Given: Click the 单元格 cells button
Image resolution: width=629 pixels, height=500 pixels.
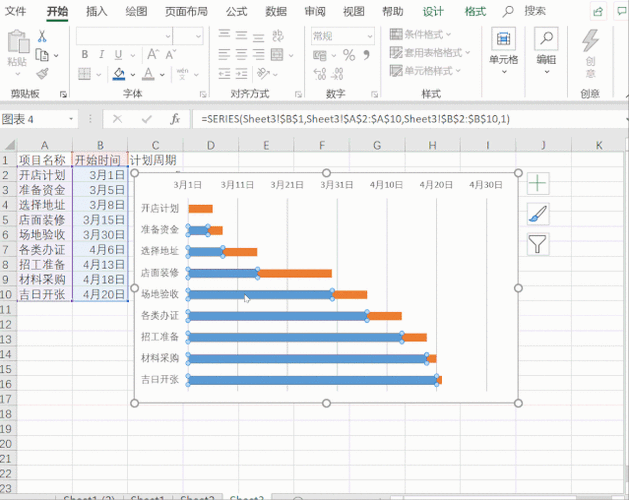Looking at the screenshot, I should pyautogui.click(x=503, y=50).
